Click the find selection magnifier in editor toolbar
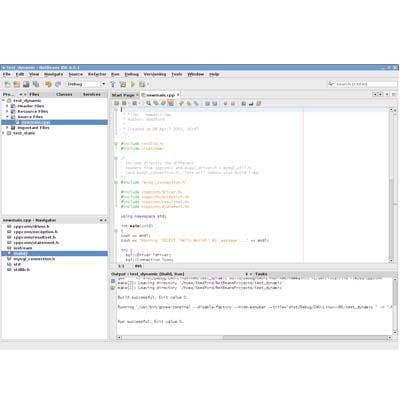Viewport: 400px width, 400px height. pos(148,103)
